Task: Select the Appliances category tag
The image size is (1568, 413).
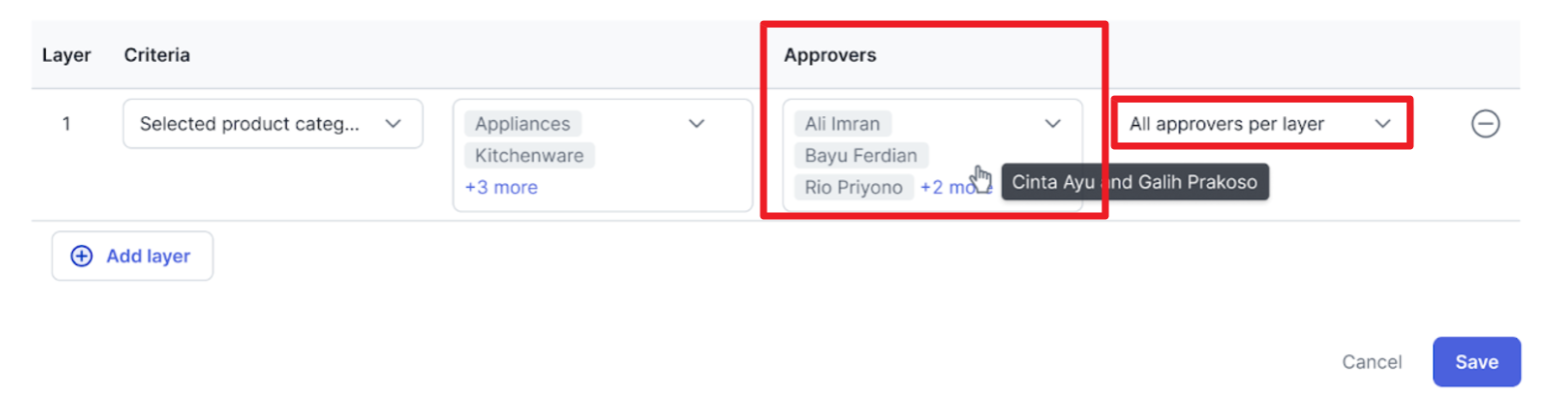Action: 523,124
